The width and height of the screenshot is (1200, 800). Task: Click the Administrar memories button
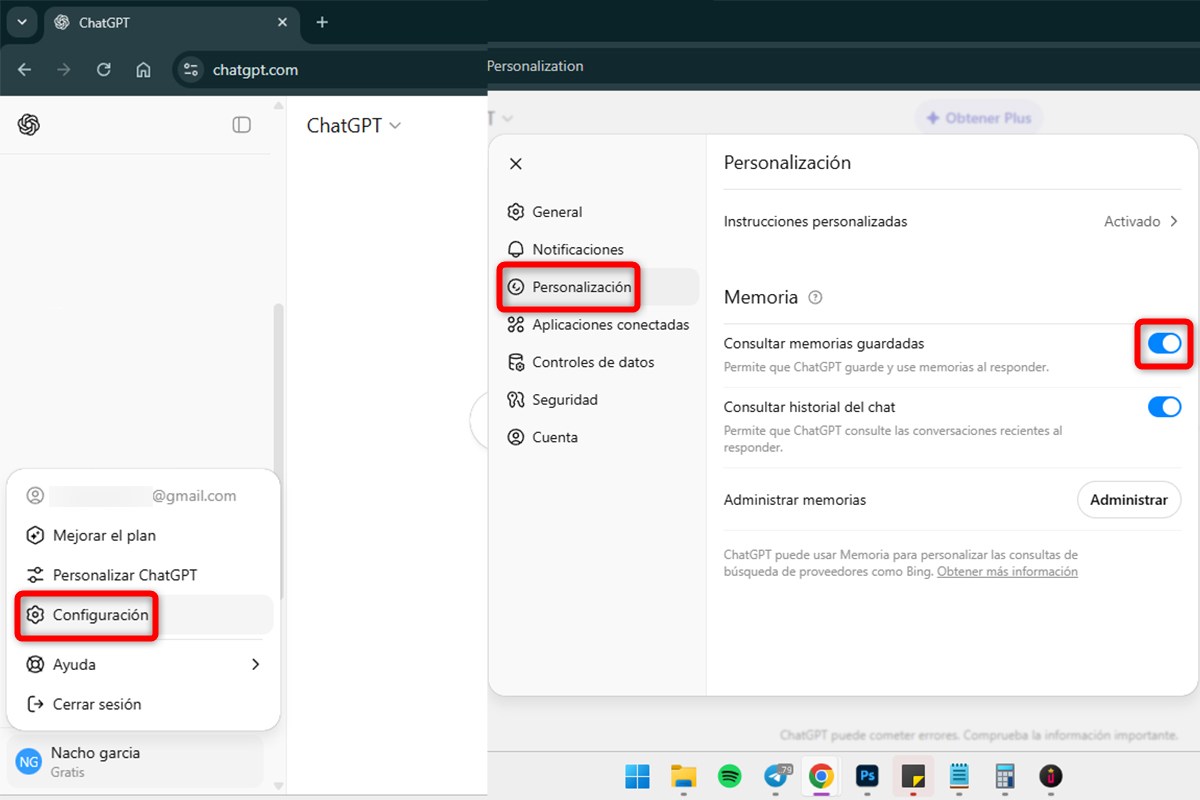click(1129, 499)
